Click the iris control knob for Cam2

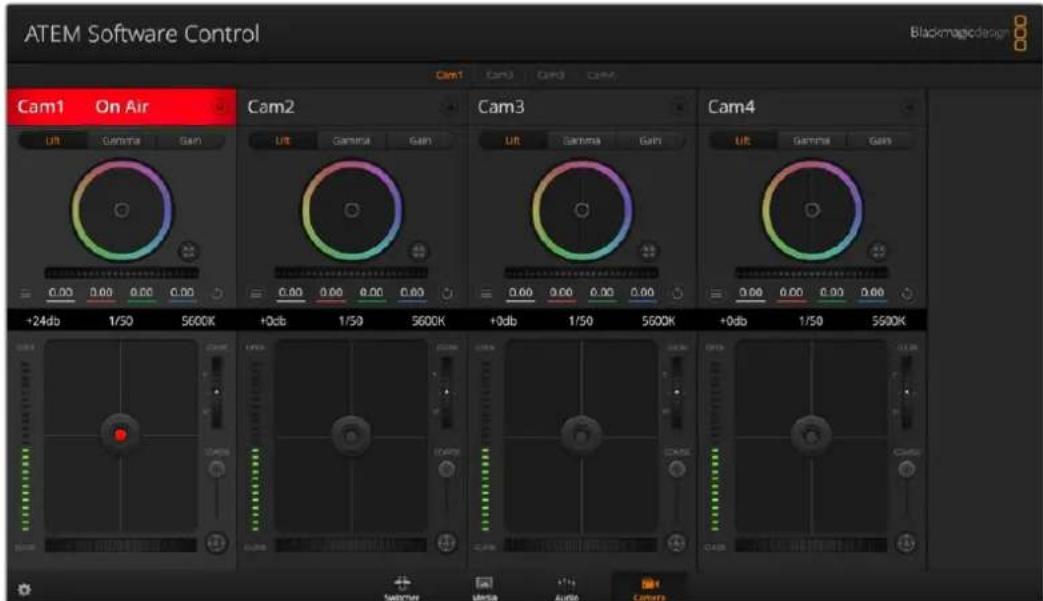tap(351, 435)
